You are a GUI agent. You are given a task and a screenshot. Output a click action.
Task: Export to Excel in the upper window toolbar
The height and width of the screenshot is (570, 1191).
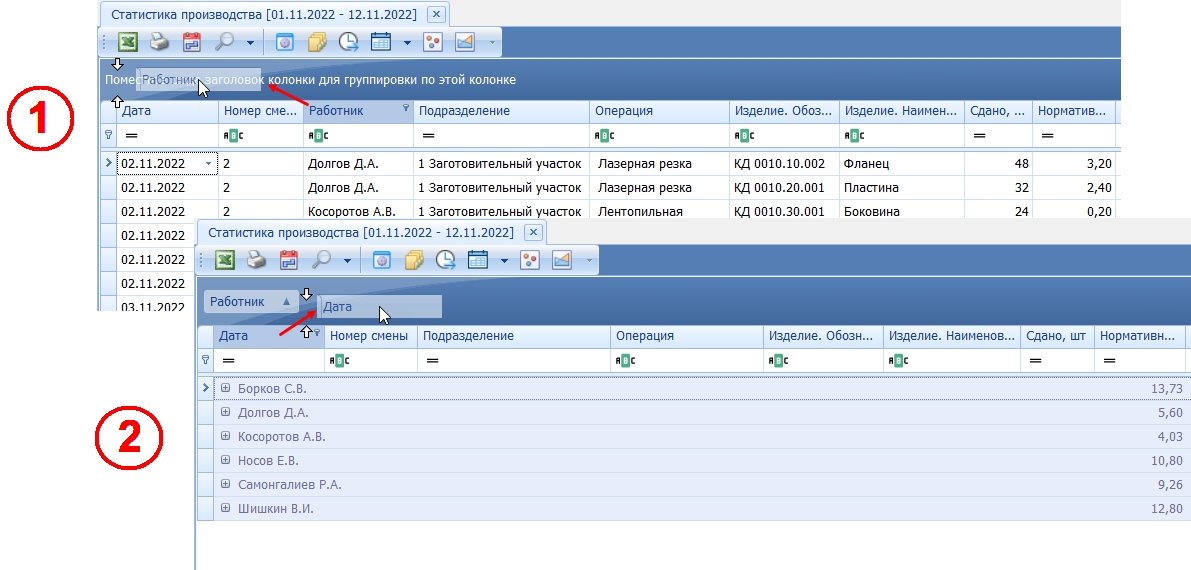pos(128,42)
